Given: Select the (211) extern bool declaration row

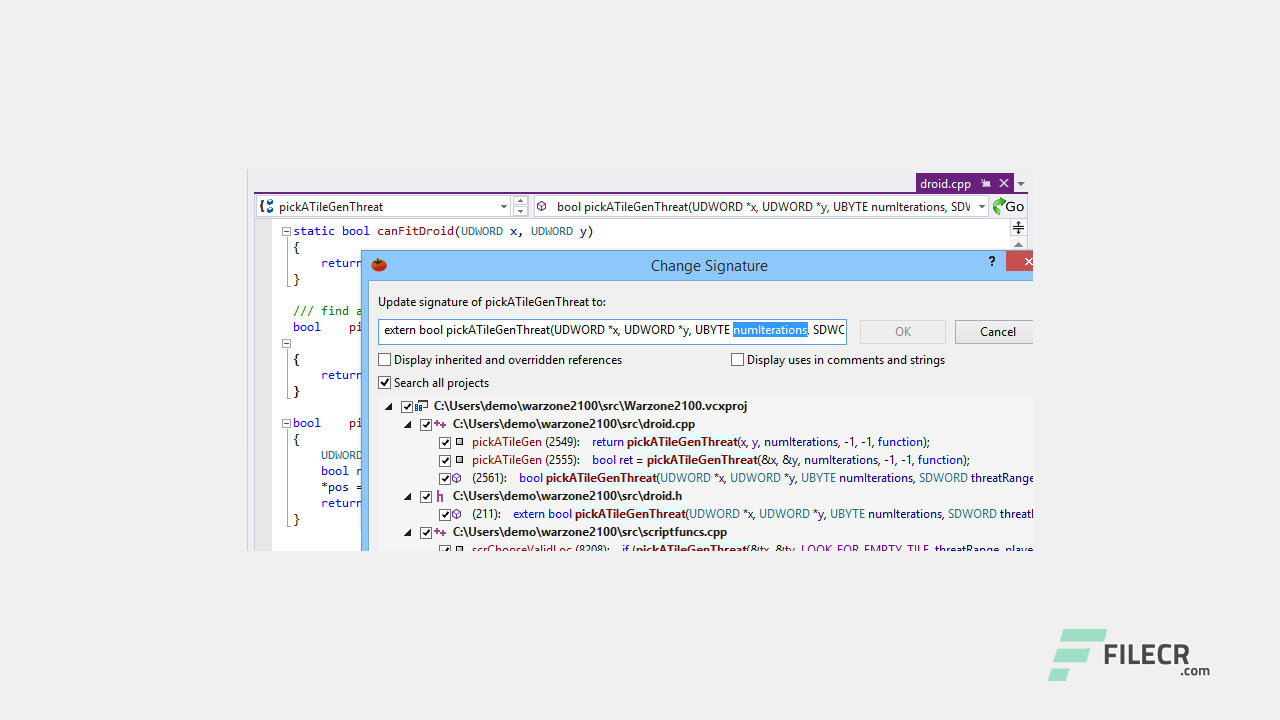Looking at the screenshot, I should pos(752,514).
